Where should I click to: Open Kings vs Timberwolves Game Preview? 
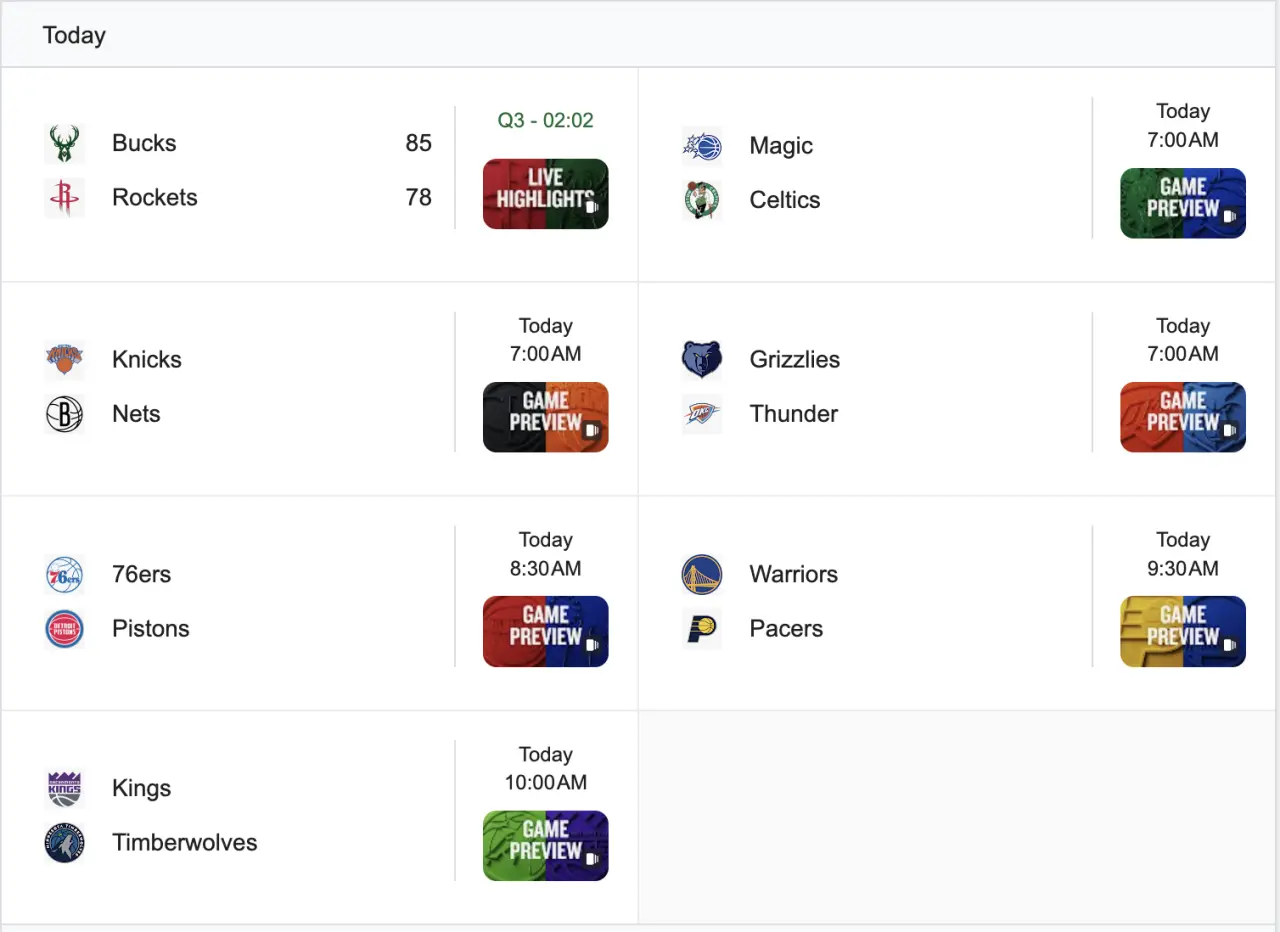545,846
